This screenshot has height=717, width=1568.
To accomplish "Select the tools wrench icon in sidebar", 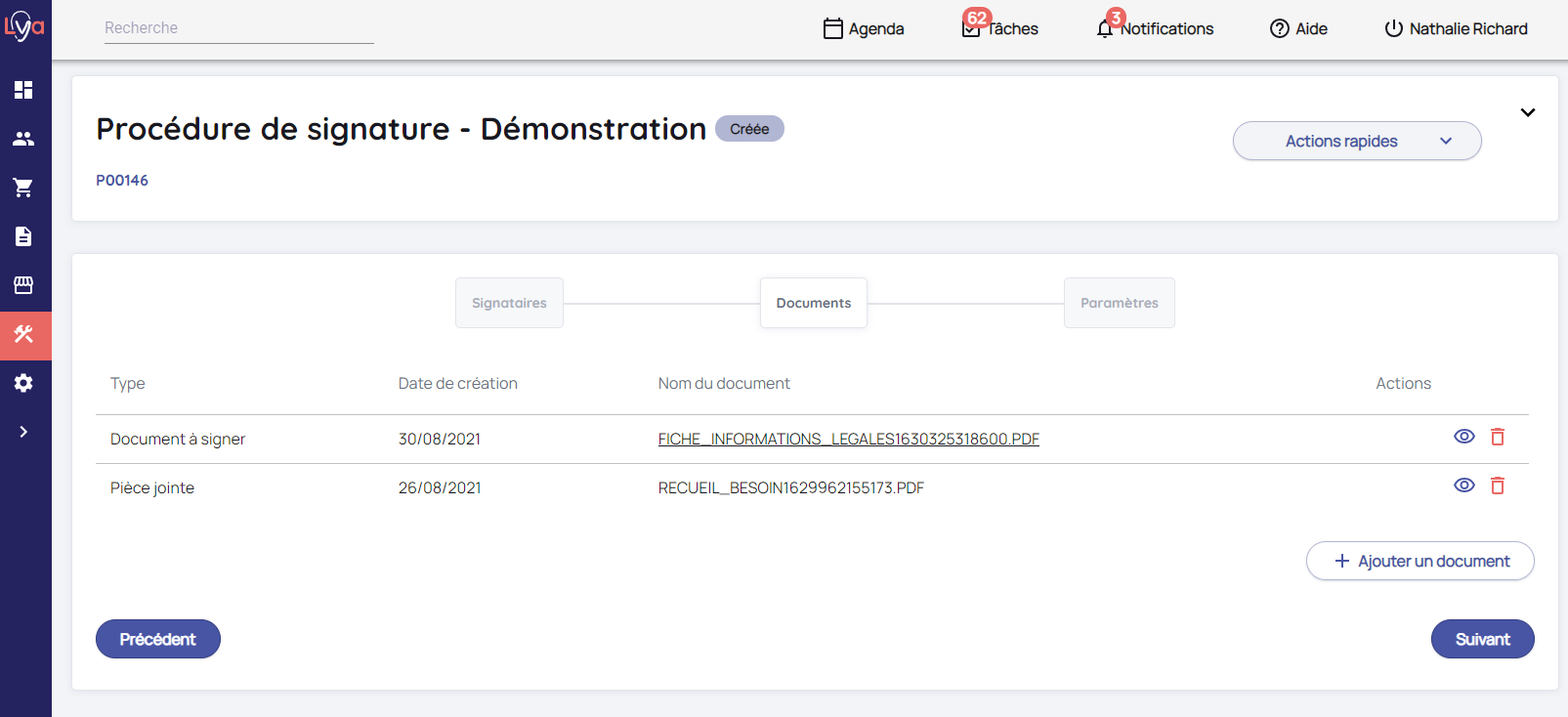I will point(23,334).
